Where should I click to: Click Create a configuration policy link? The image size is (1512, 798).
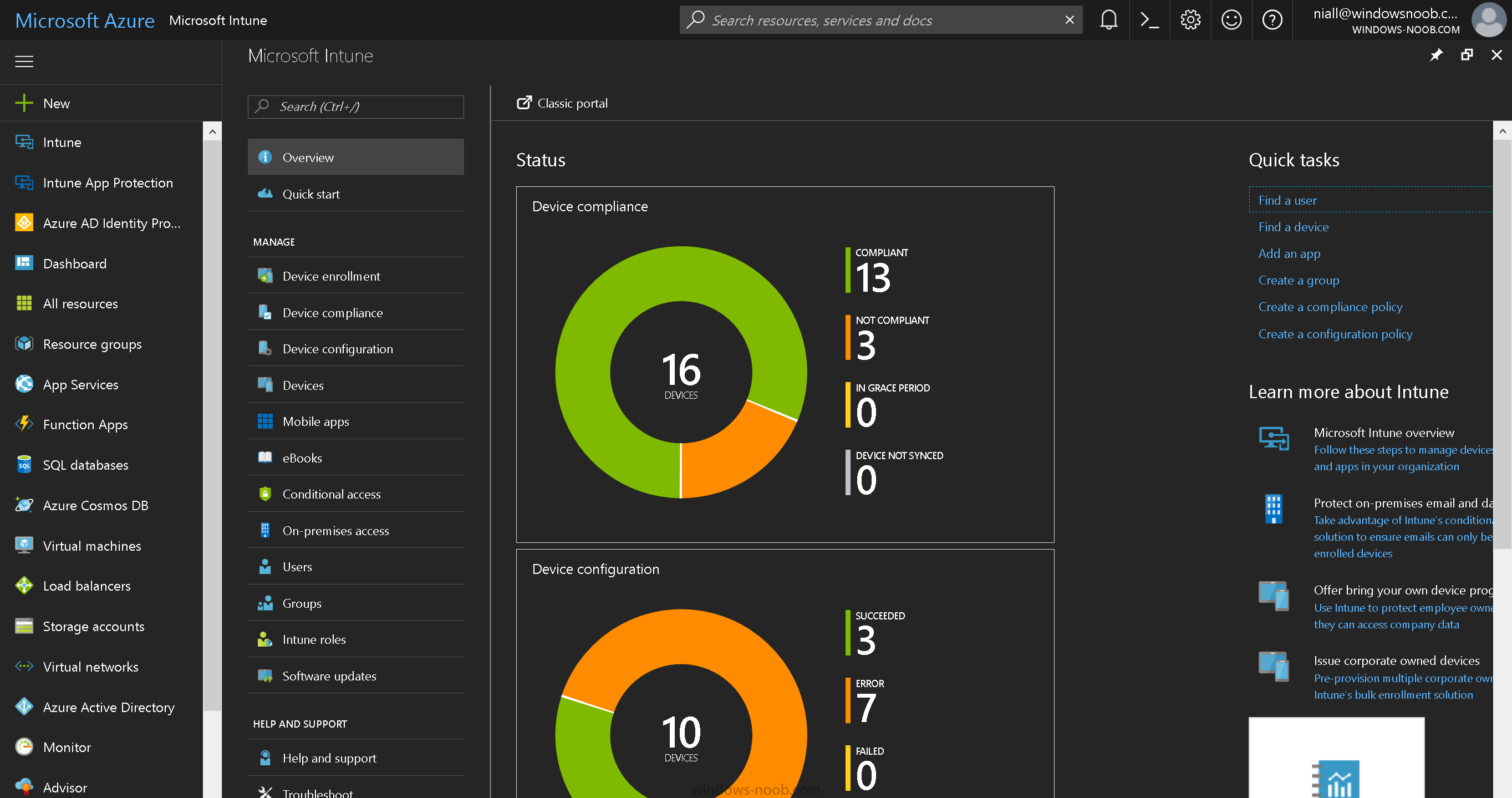(1335, 333)
